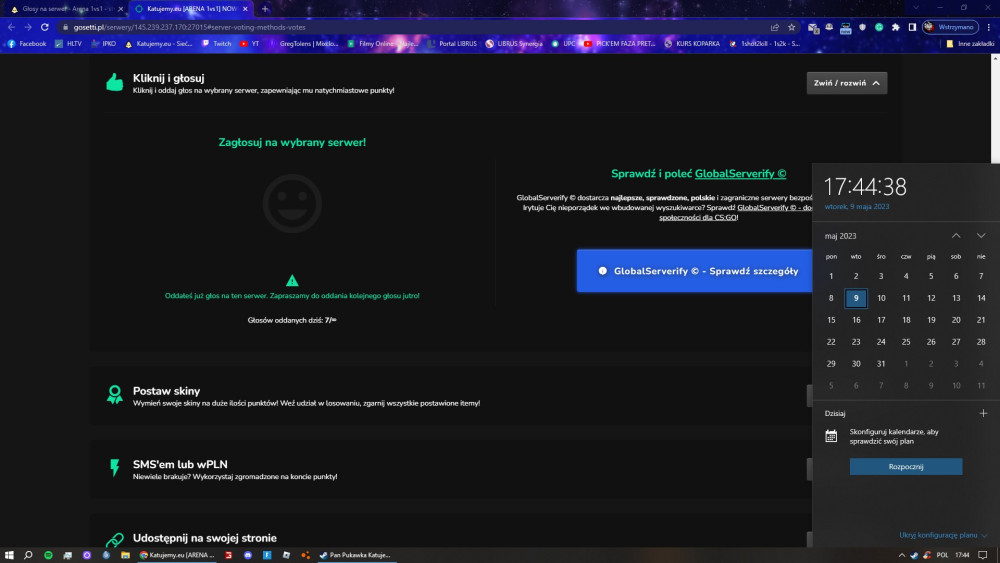Screen dimensions: 1000x563
Task: Click the lightning bolt SMS icon
Action: [x=115, y=467]
